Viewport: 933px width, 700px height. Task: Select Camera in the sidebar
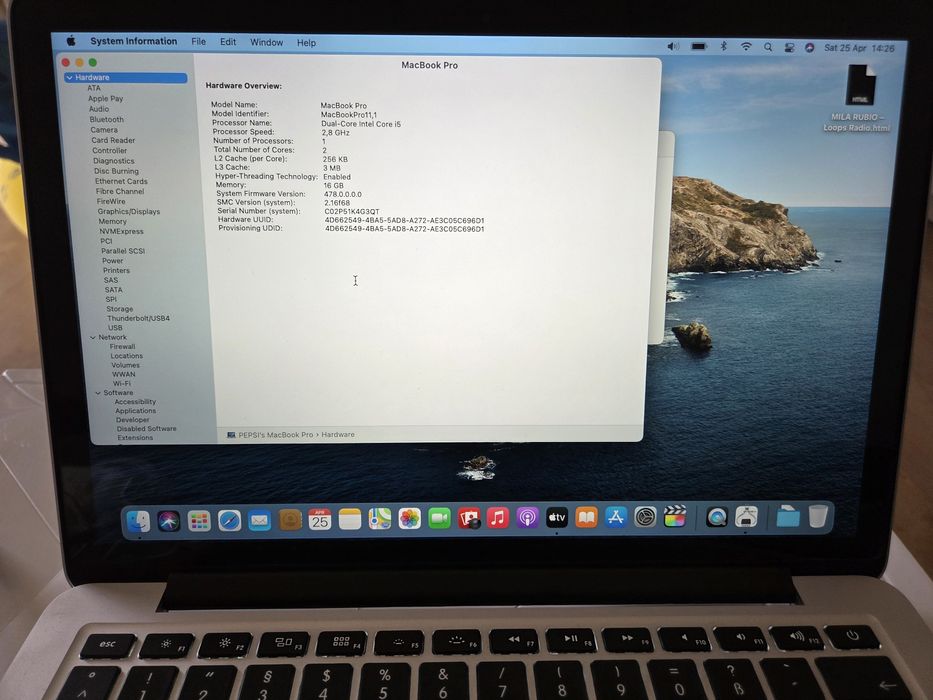[x=104, y=130]
